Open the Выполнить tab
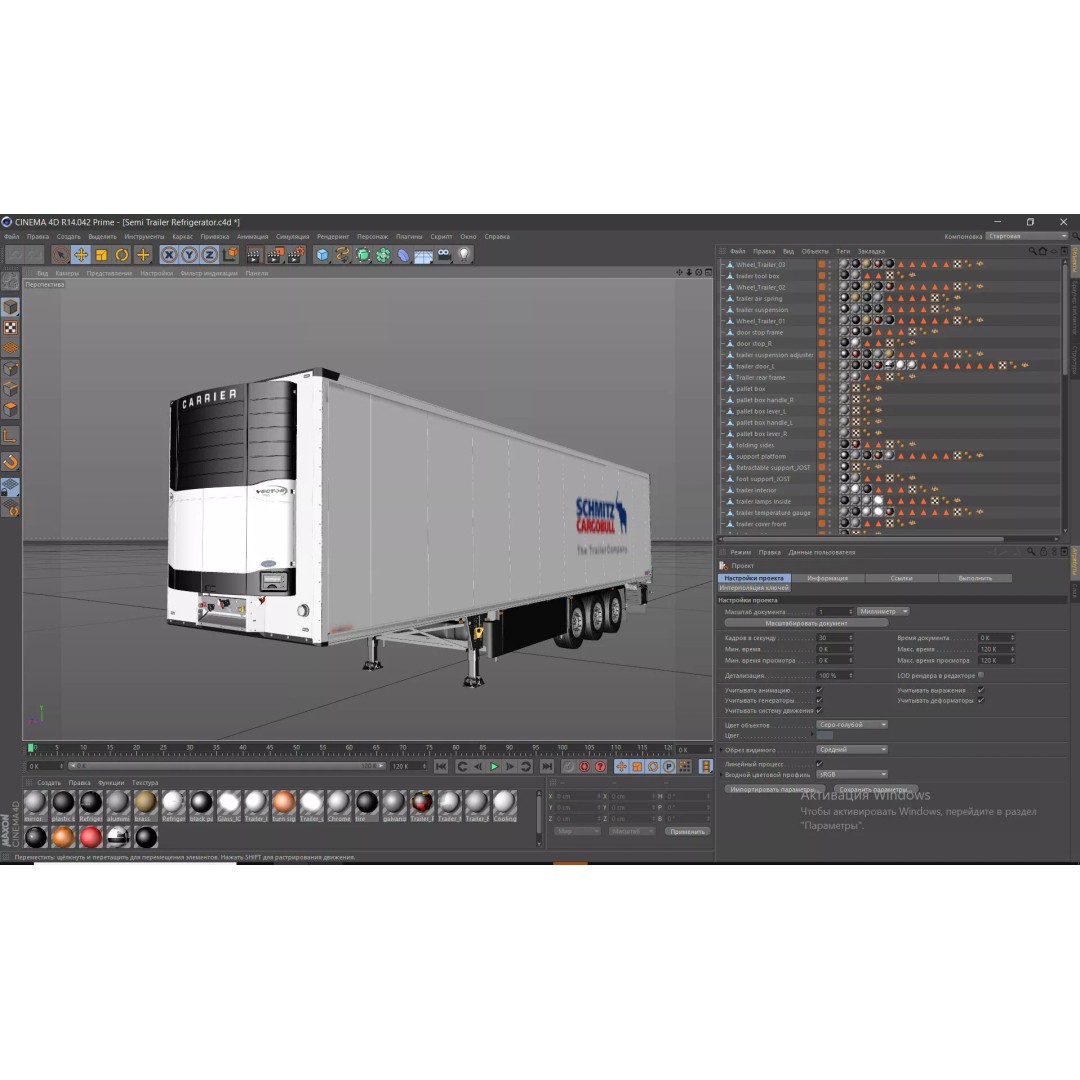1080x1080 pixels. coord(975,579)
